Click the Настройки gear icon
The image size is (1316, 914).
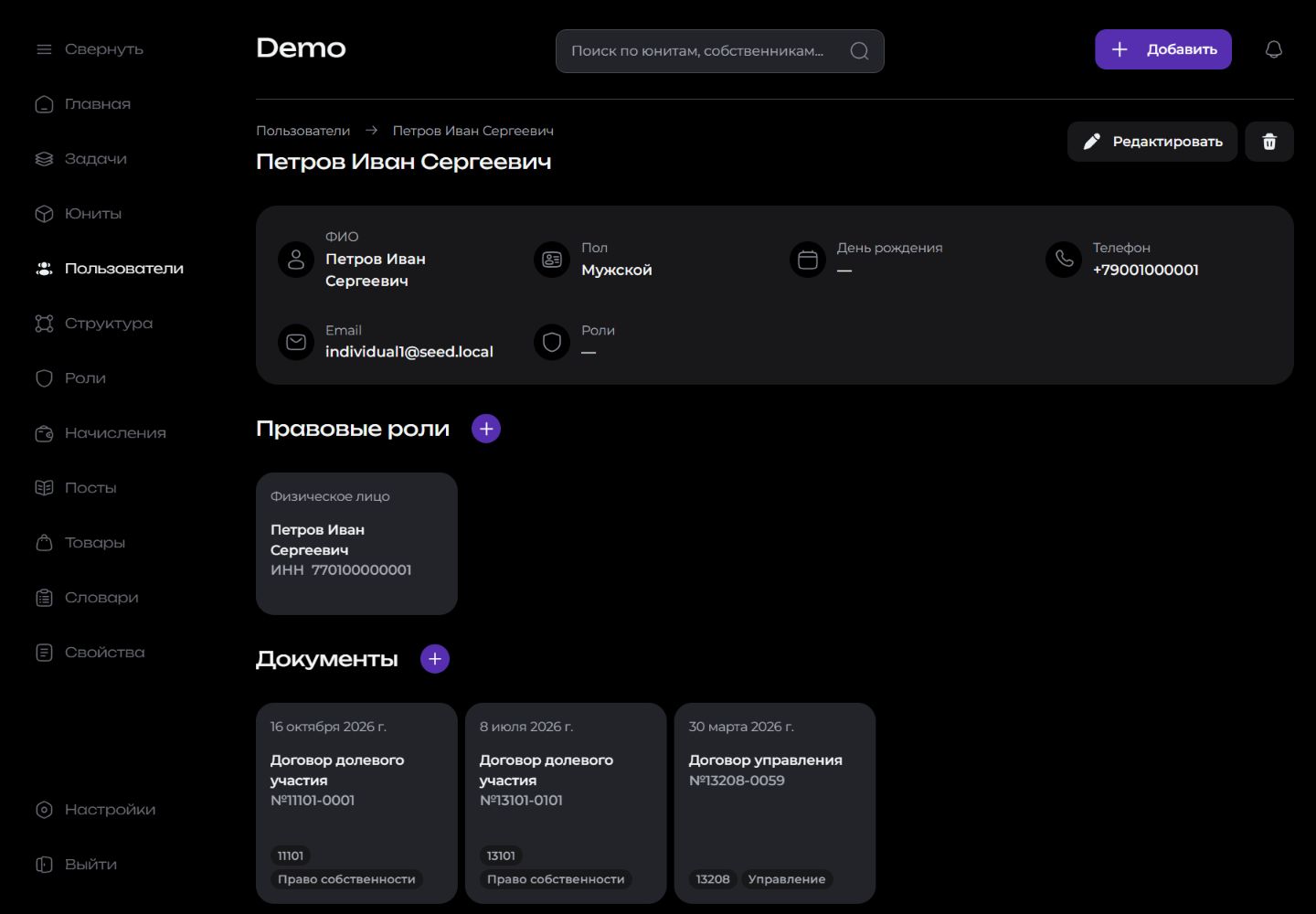(x=44, y=810)
